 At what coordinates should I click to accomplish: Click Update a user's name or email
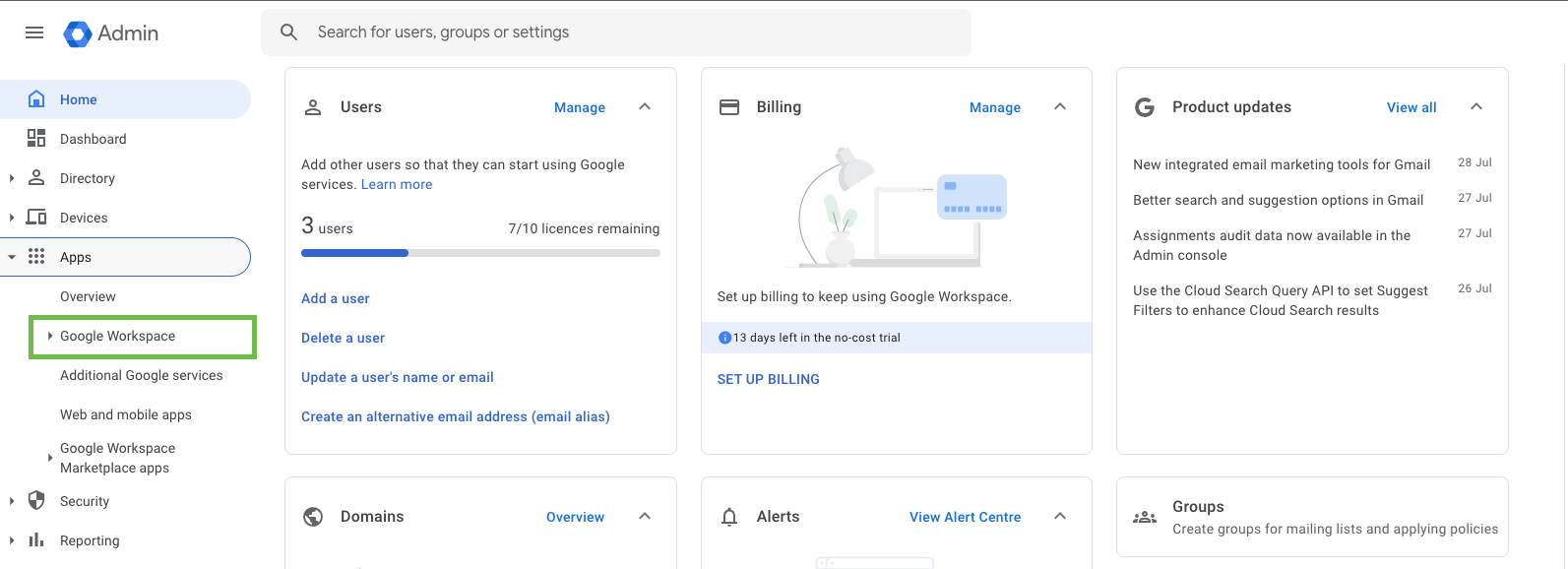click(398, 377)
